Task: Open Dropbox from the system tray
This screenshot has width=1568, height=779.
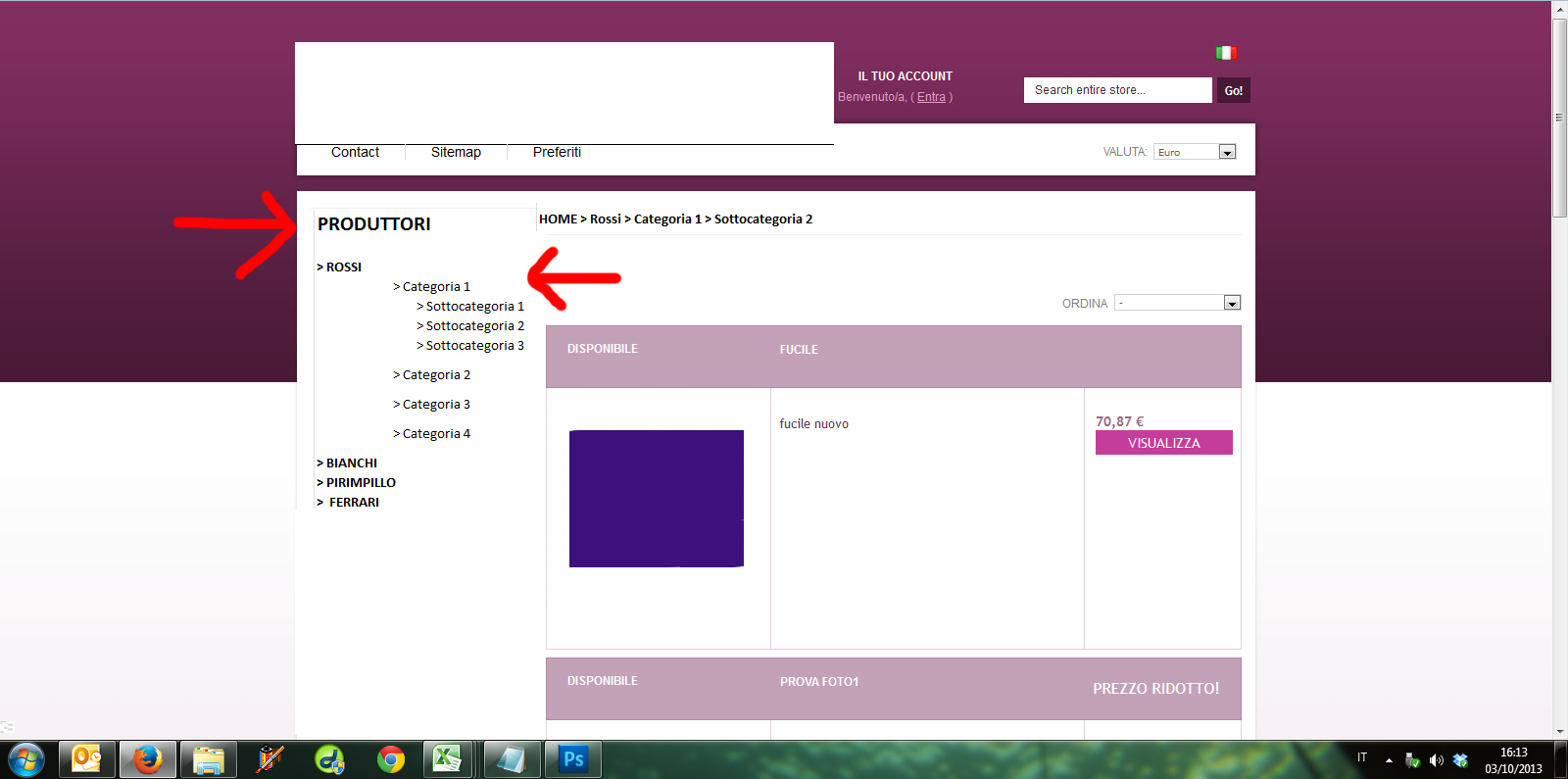Action: [1460, 760]
